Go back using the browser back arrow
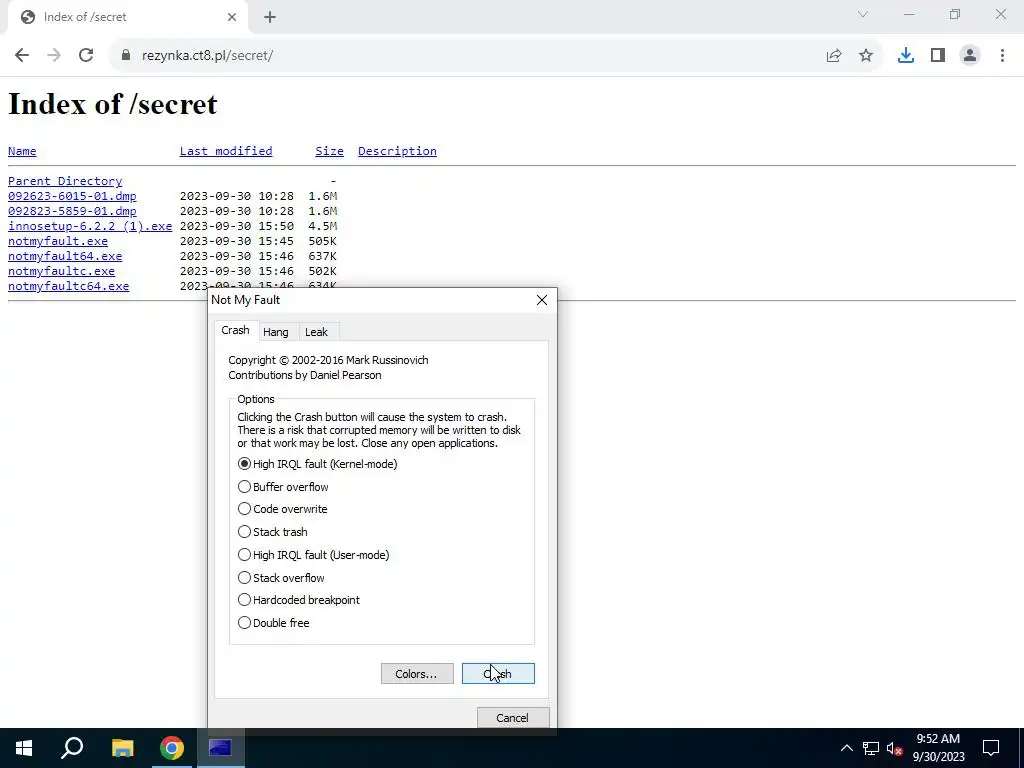The width and height of the screenshot is (1024, 768). (22, 56)
